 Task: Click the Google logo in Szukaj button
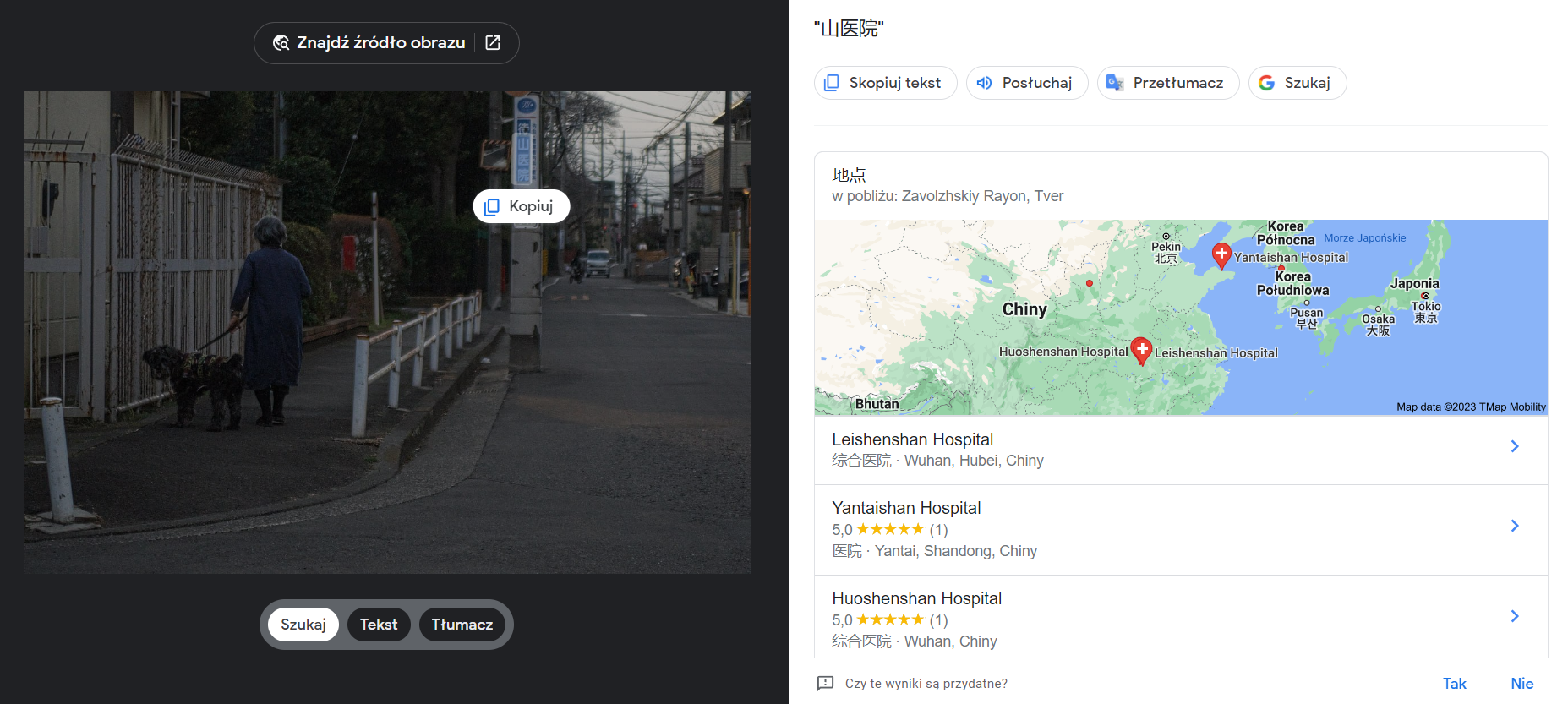pos(1266,83)
